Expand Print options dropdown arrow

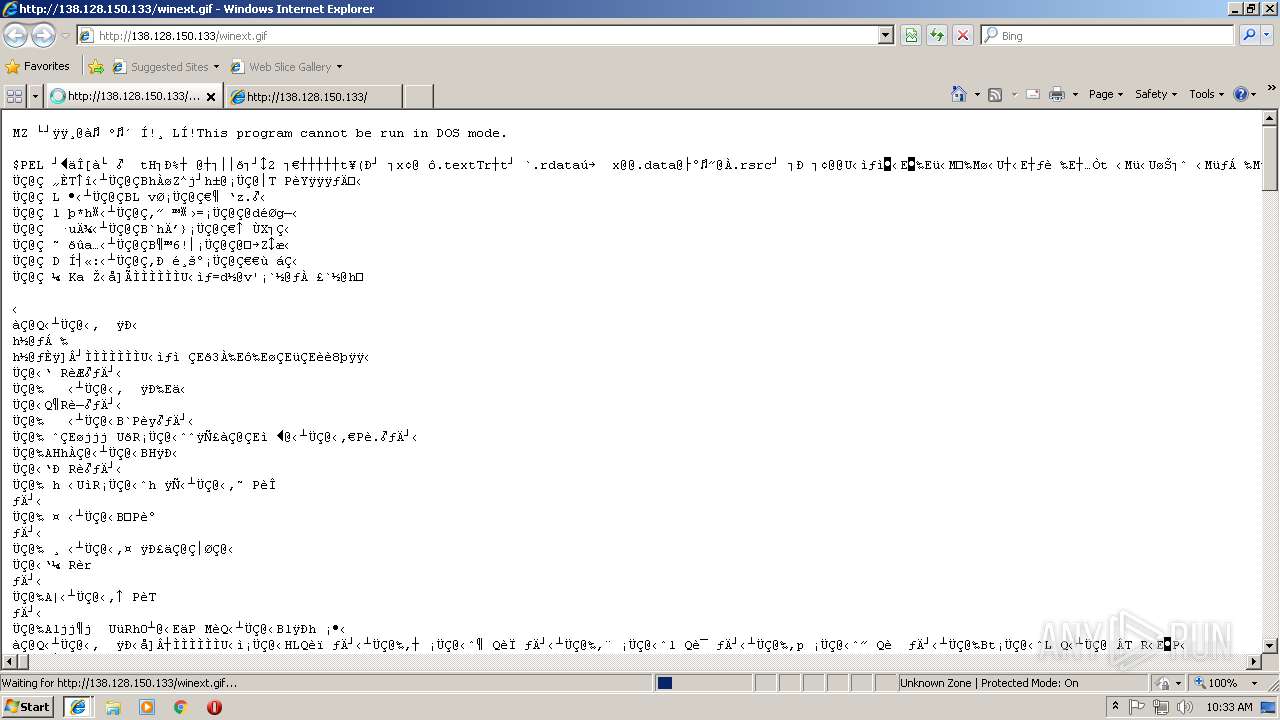click(1075, 94)
